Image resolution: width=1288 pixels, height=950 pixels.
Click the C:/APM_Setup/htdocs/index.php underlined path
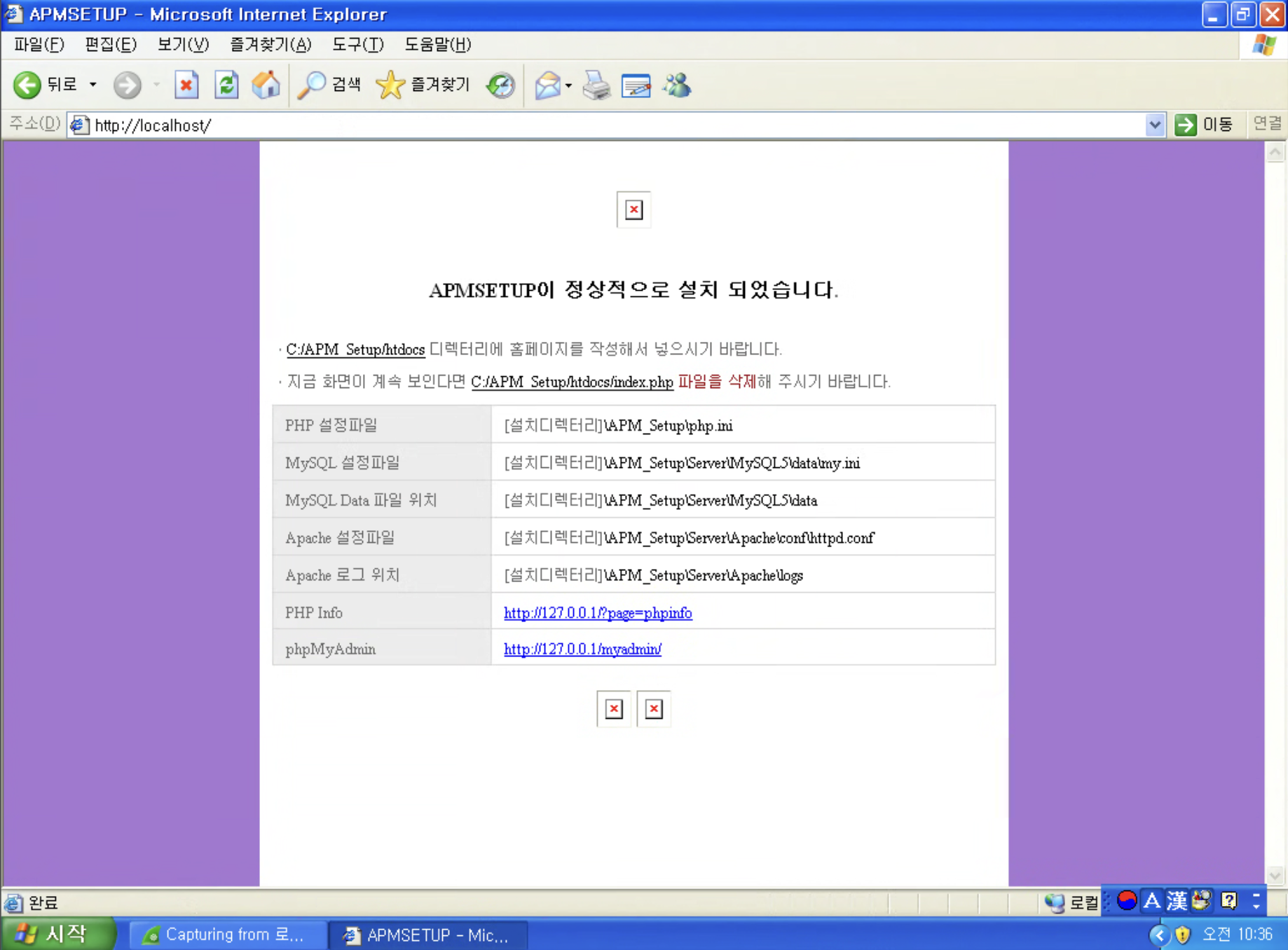coord(572,382)
